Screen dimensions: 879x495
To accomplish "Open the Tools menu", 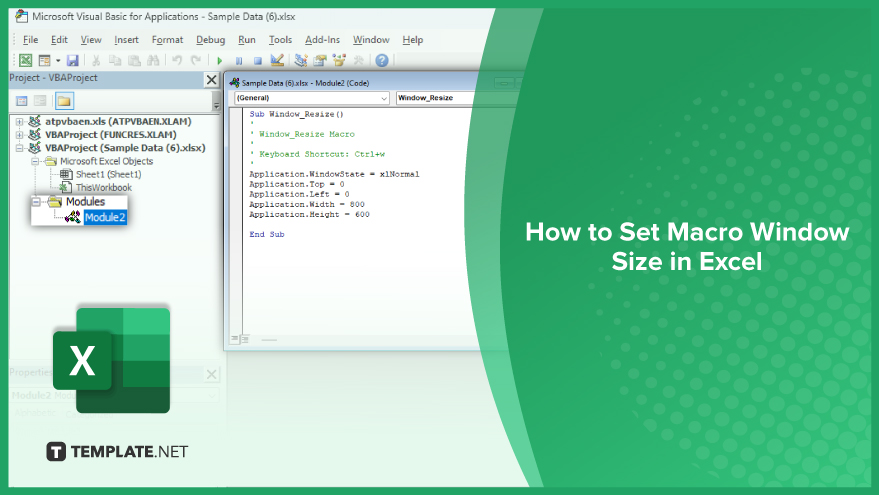I will pyautogui.click(x=280, y=40).
